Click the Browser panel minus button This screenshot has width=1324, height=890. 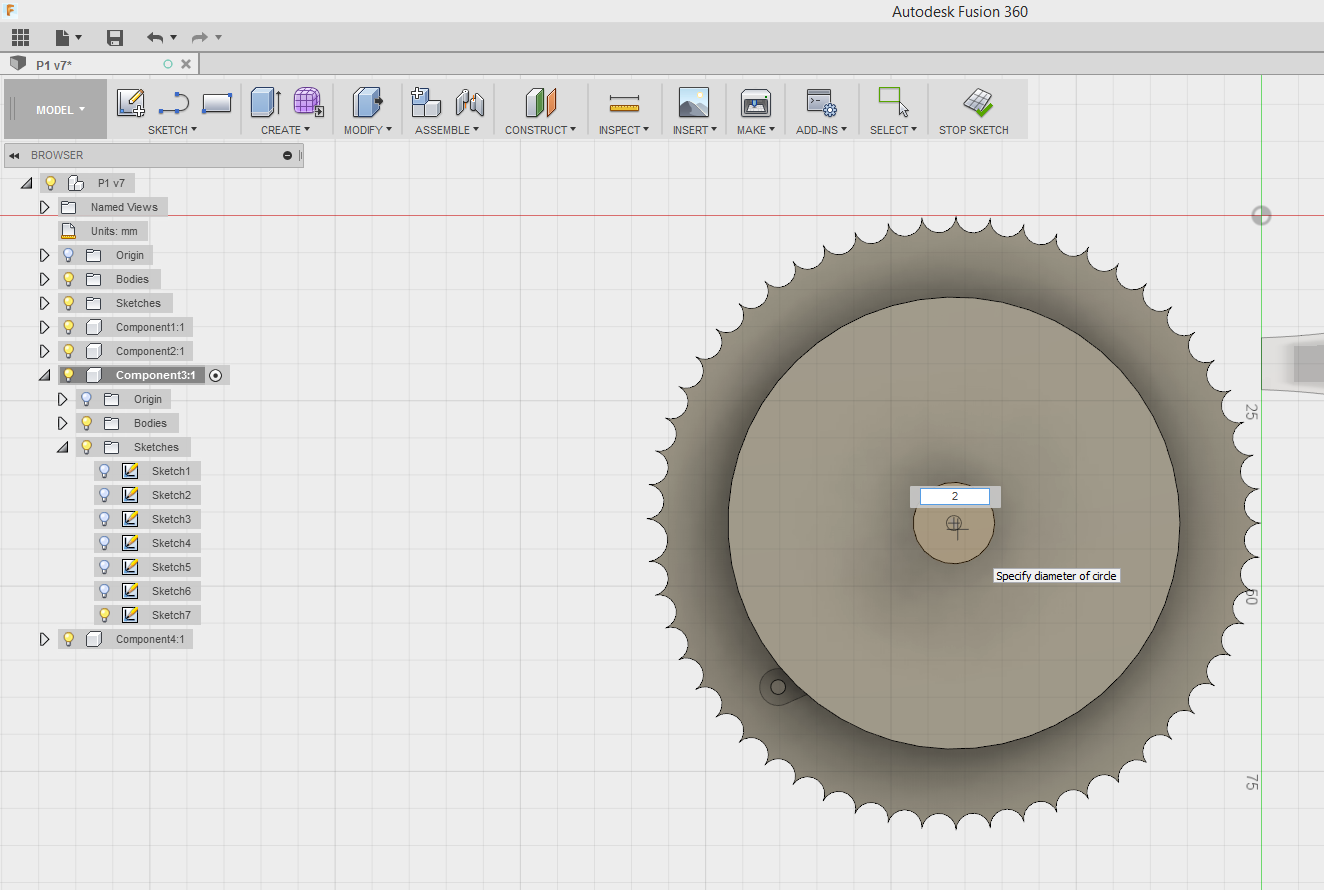[x=288, y=155]
